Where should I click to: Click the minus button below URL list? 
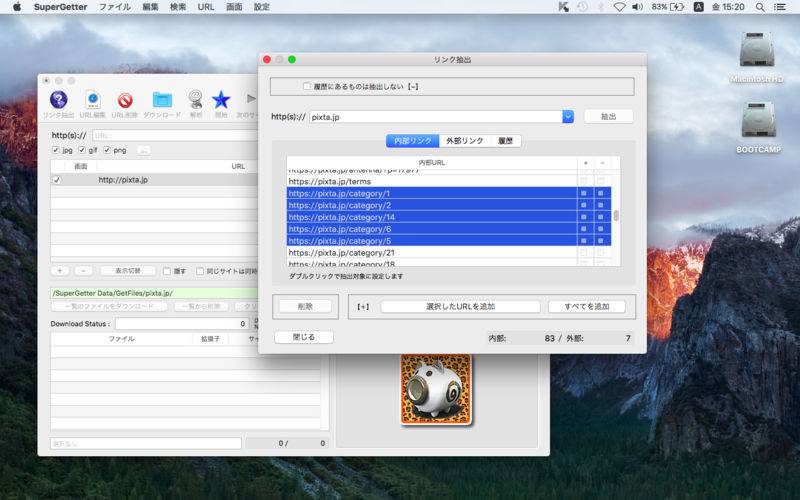point(83,271)
